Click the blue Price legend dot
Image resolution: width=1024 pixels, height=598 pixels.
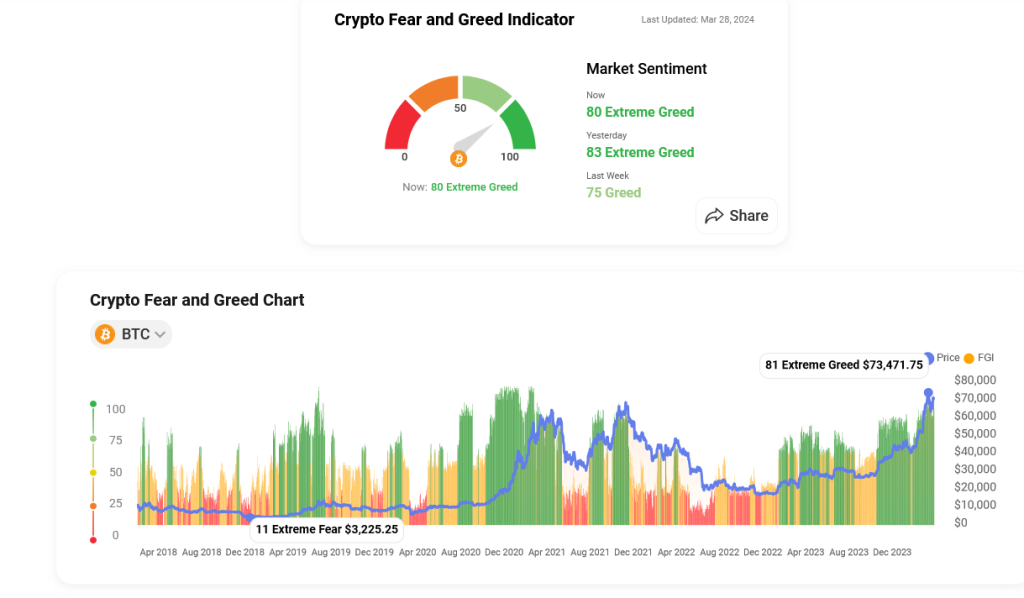(x=928, y=357)
